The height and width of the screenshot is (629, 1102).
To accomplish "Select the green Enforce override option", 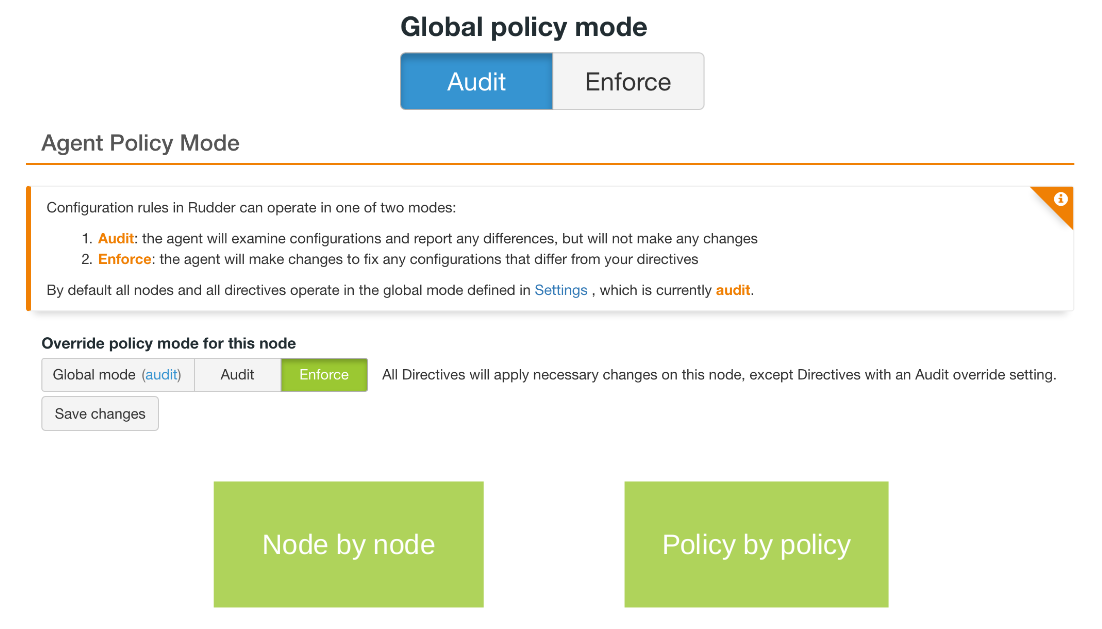I will [324, 375].
